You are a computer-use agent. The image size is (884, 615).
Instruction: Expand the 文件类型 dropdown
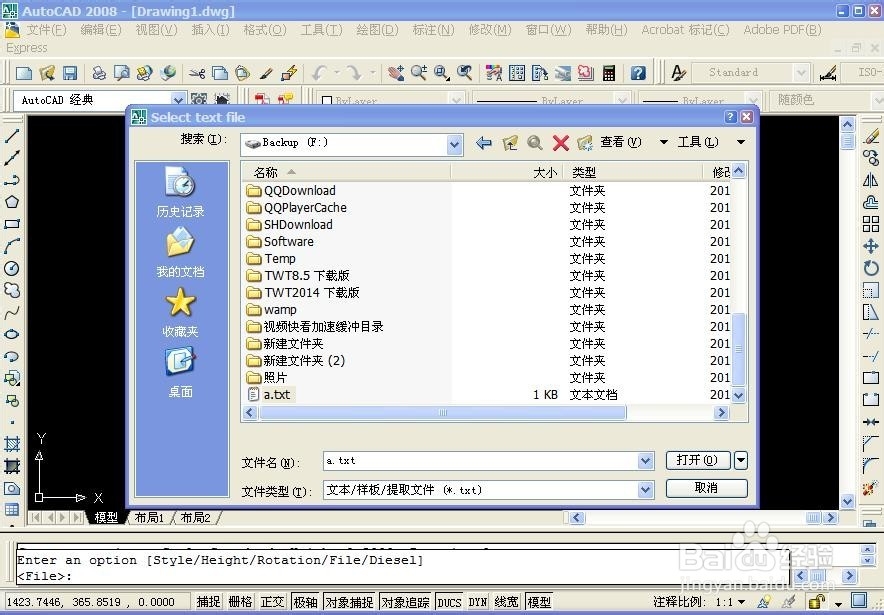pos(646,490)
